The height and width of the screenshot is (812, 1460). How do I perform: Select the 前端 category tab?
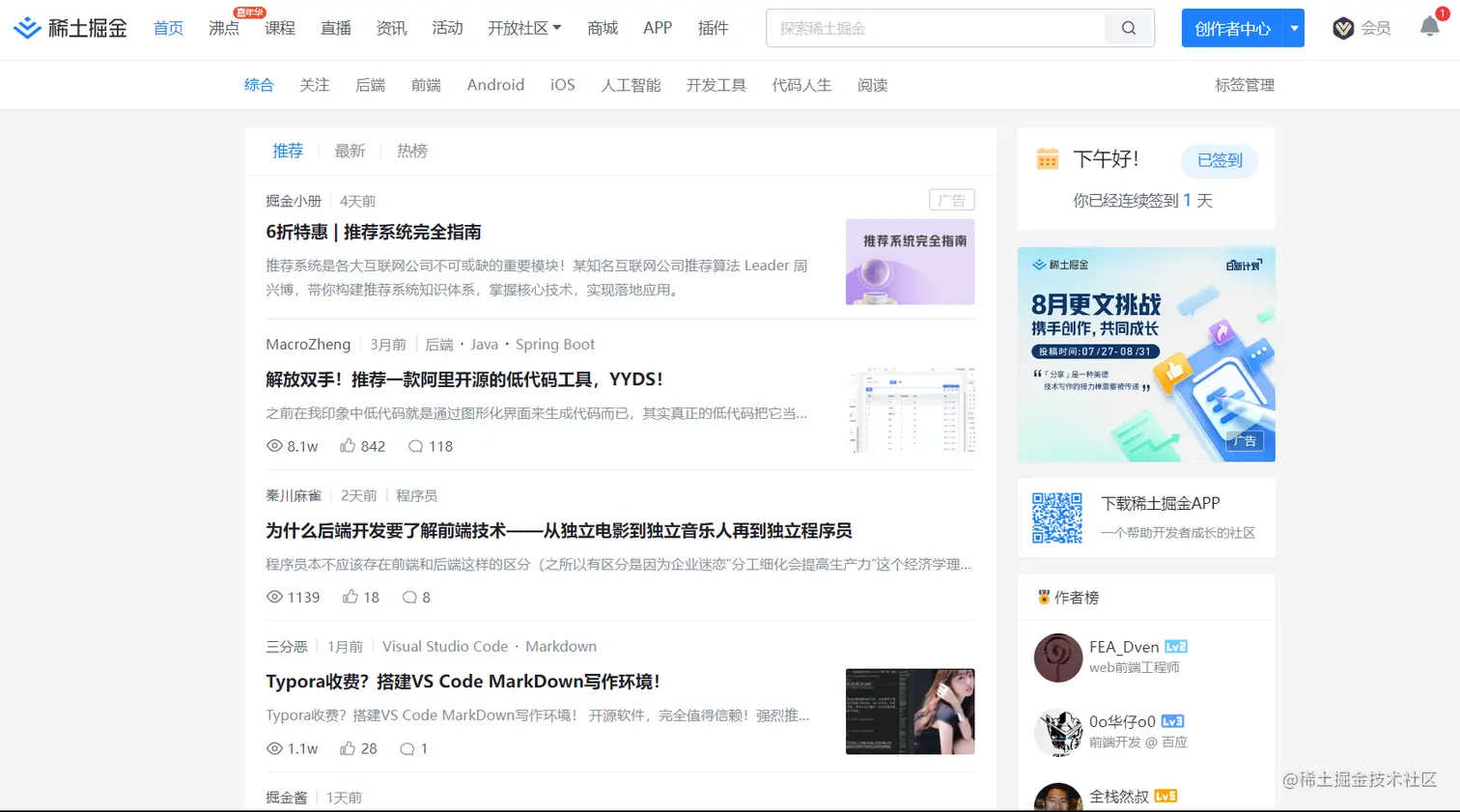(426, 85)
